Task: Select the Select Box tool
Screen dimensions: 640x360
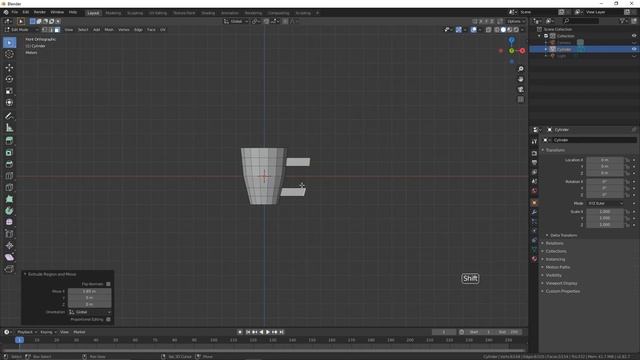Action: (9, 42)
